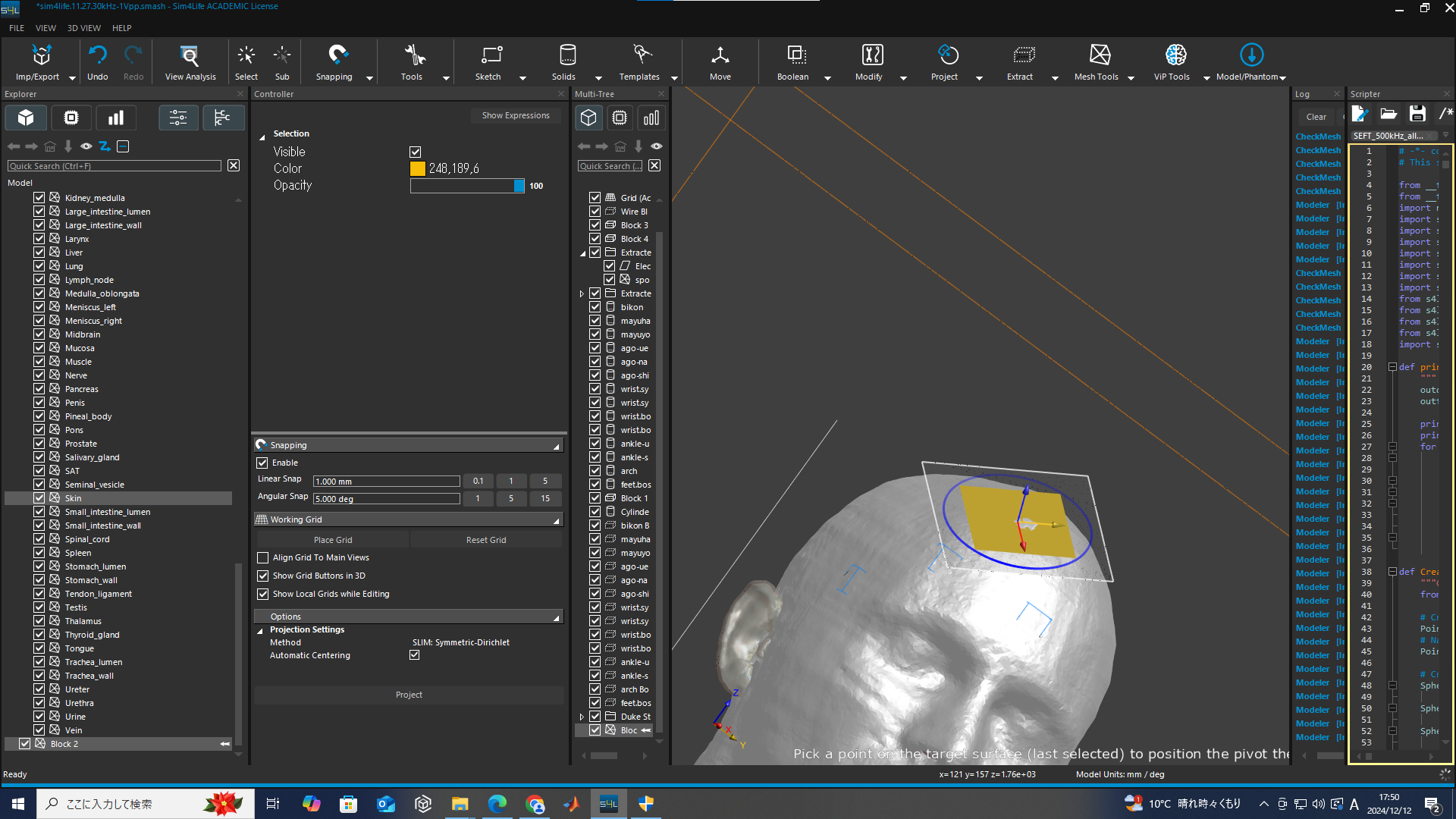Uncheck Show Local Grids while Editing
The image size is (1456, 819).
[262, 594]
